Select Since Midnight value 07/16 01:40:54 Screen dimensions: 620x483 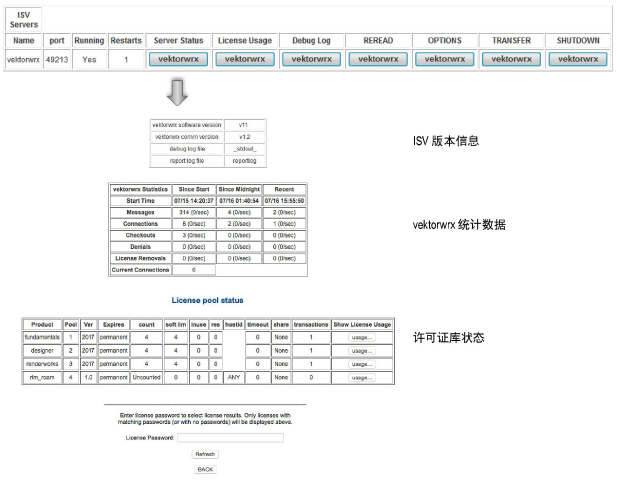pyautogui.click(x=239, y=201)
